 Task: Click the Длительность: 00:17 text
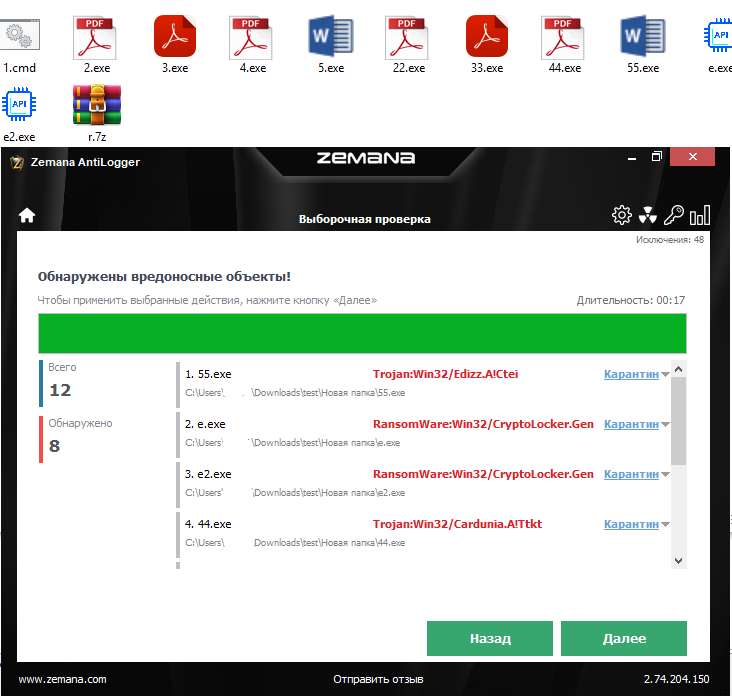[x=631, y=300]
